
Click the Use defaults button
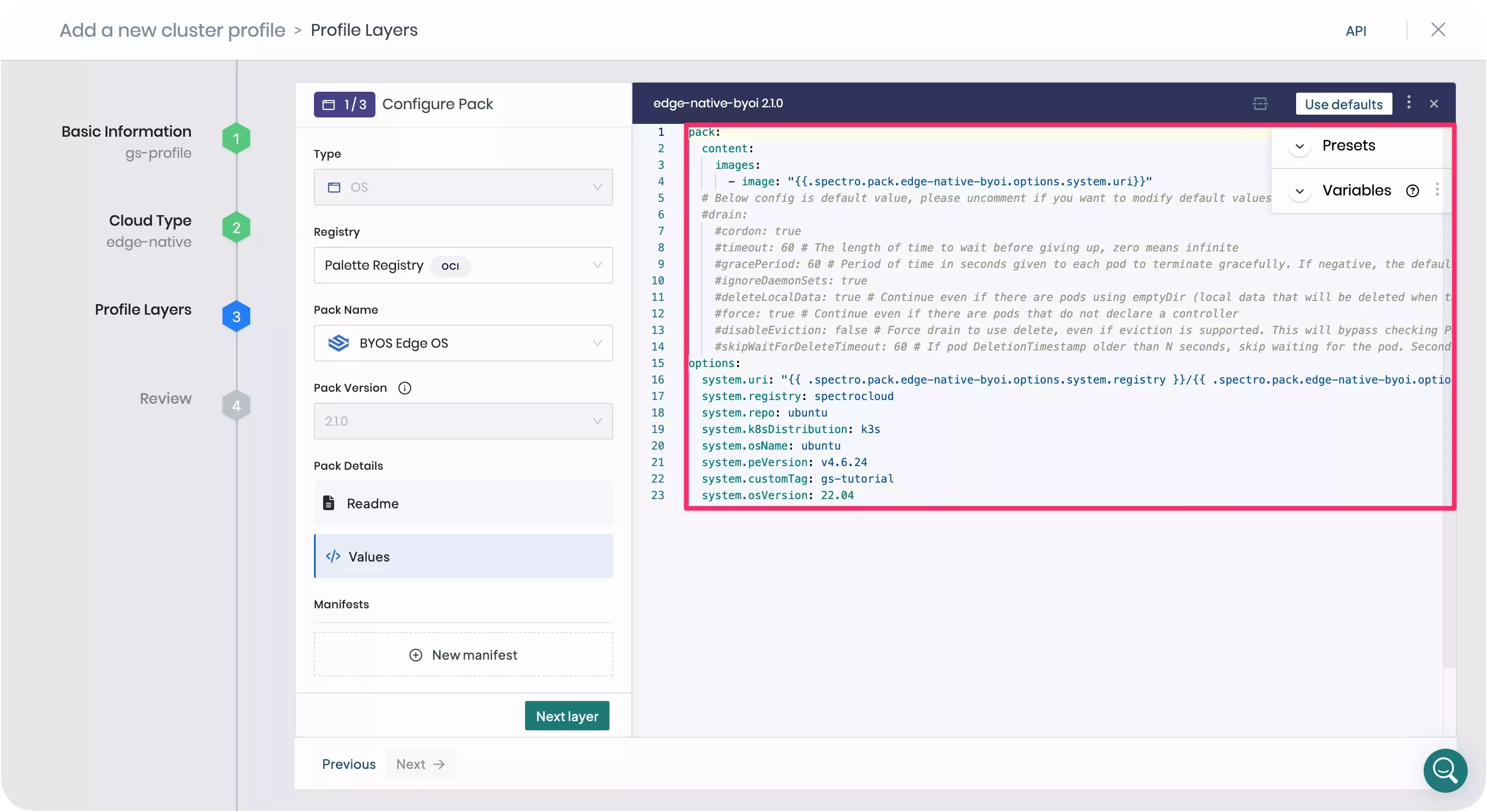coord(1344,104)
